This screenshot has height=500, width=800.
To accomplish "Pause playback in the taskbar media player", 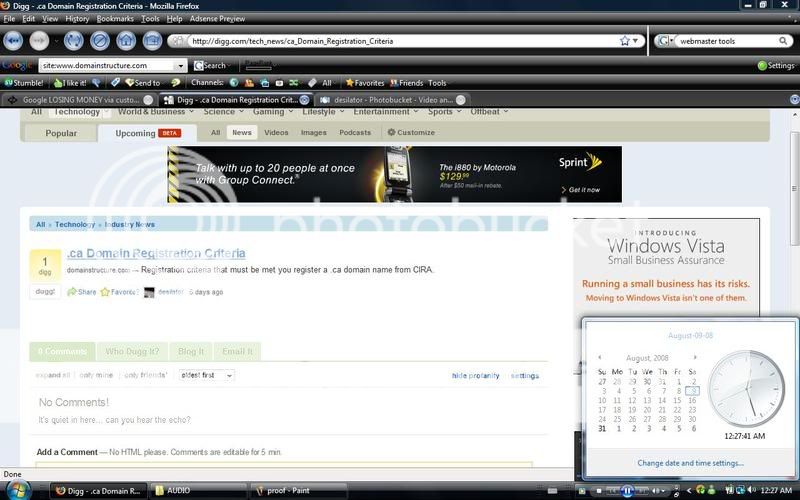I will (x=627, y=491).
